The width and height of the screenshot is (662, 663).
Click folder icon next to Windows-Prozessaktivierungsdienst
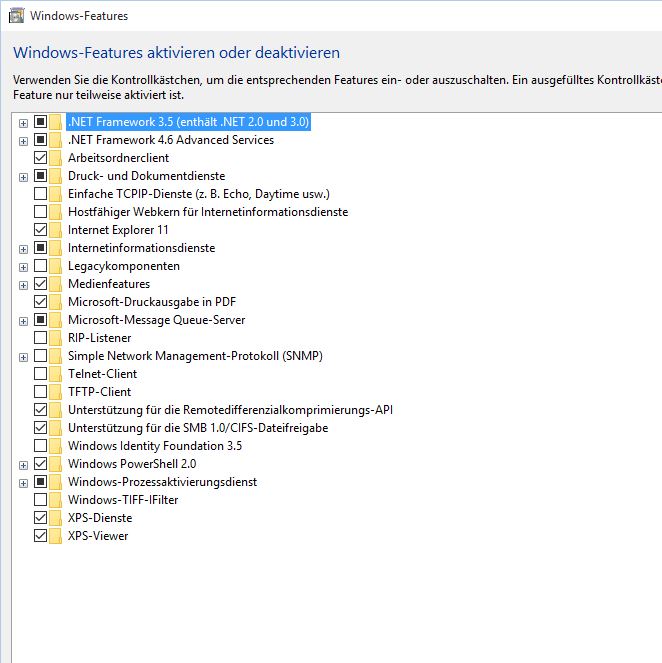pyautogui.click(x=55, y=482)
